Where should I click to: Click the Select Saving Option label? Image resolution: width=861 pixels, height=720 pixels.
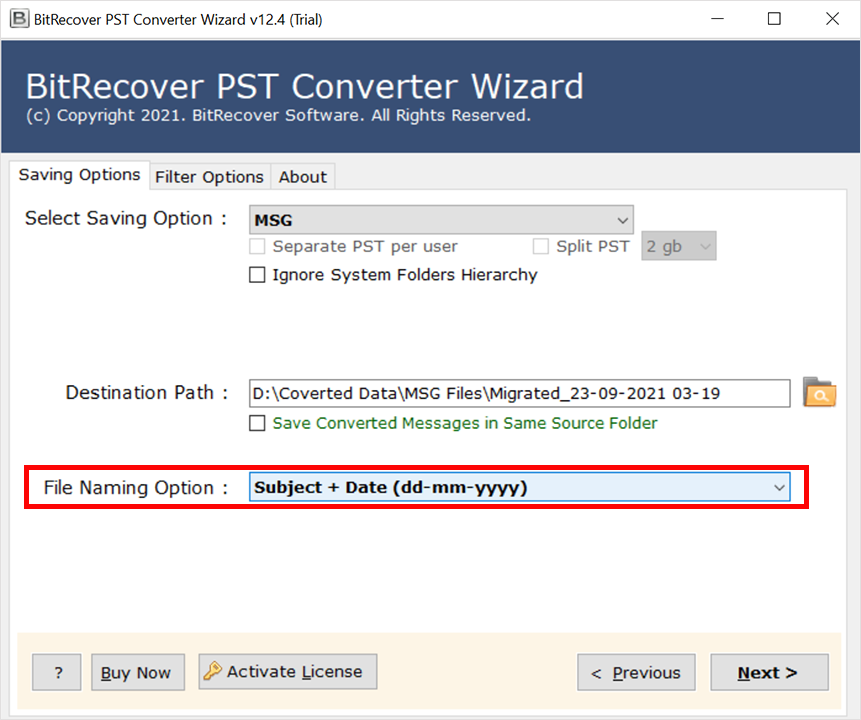[x=126, y=219]
